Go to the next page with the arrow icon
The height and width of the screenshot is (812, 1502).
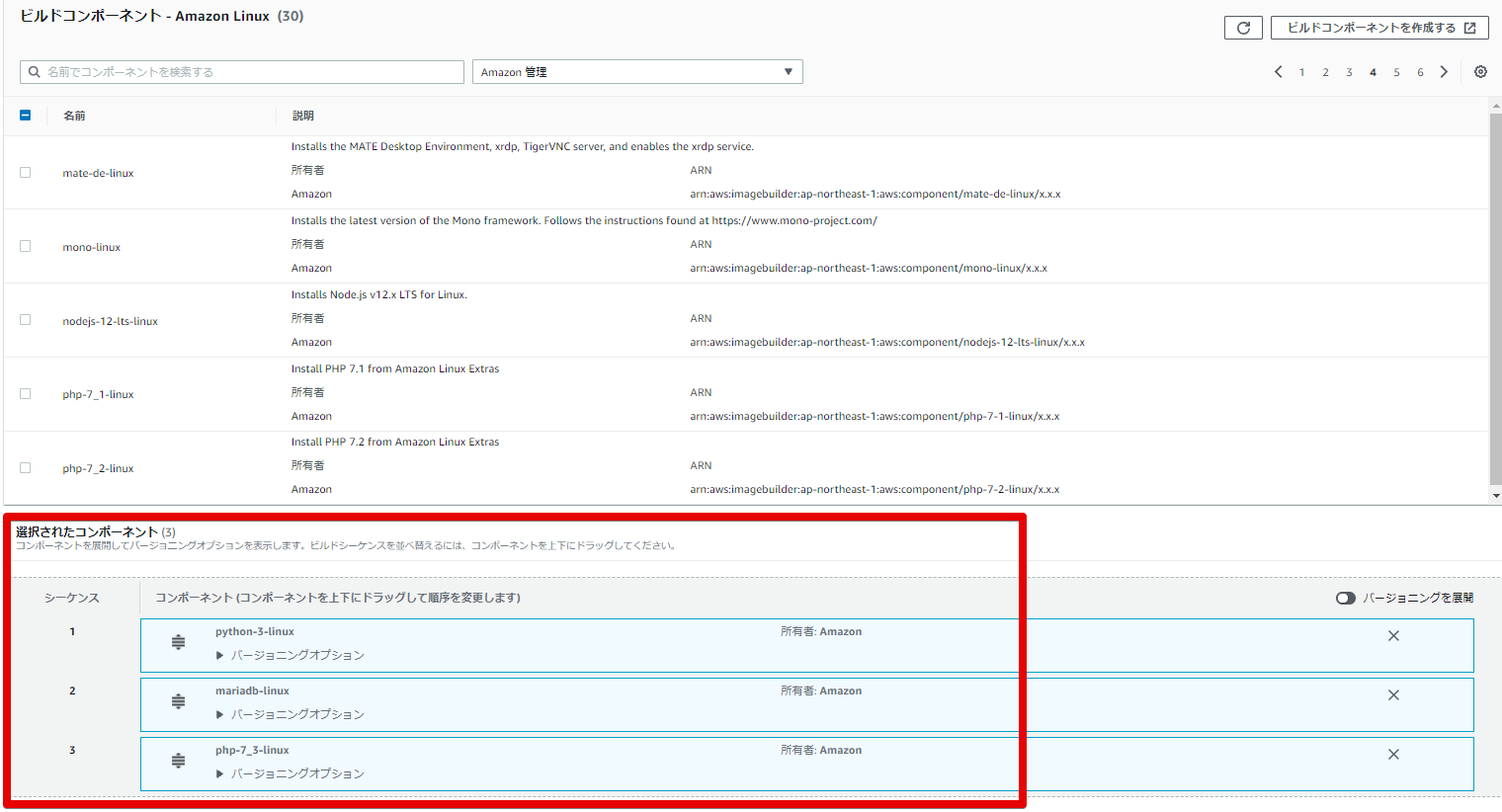[1444, 71]
